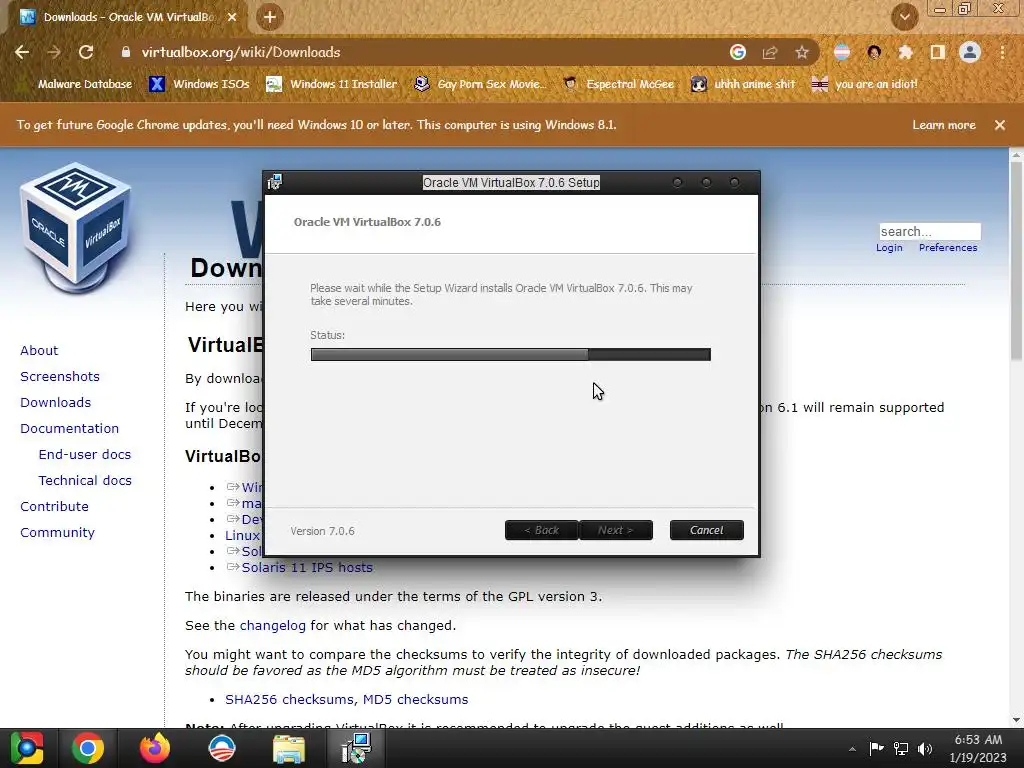This screenshot has width=1024, height=768.
Task: Open the Contribute sidebar link
Action: click(54, 507)
